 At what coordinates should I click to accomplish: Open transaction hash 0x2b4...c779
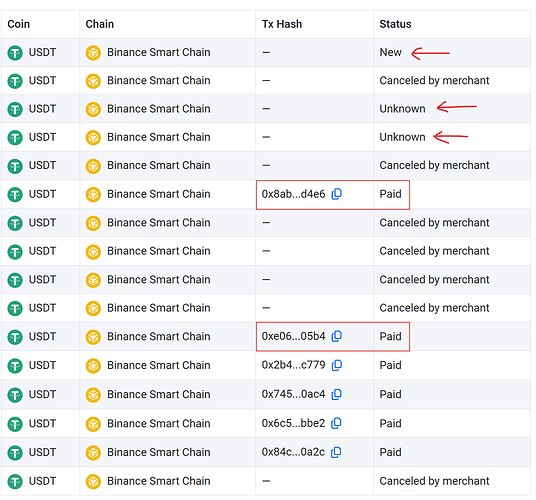[293, 365]
